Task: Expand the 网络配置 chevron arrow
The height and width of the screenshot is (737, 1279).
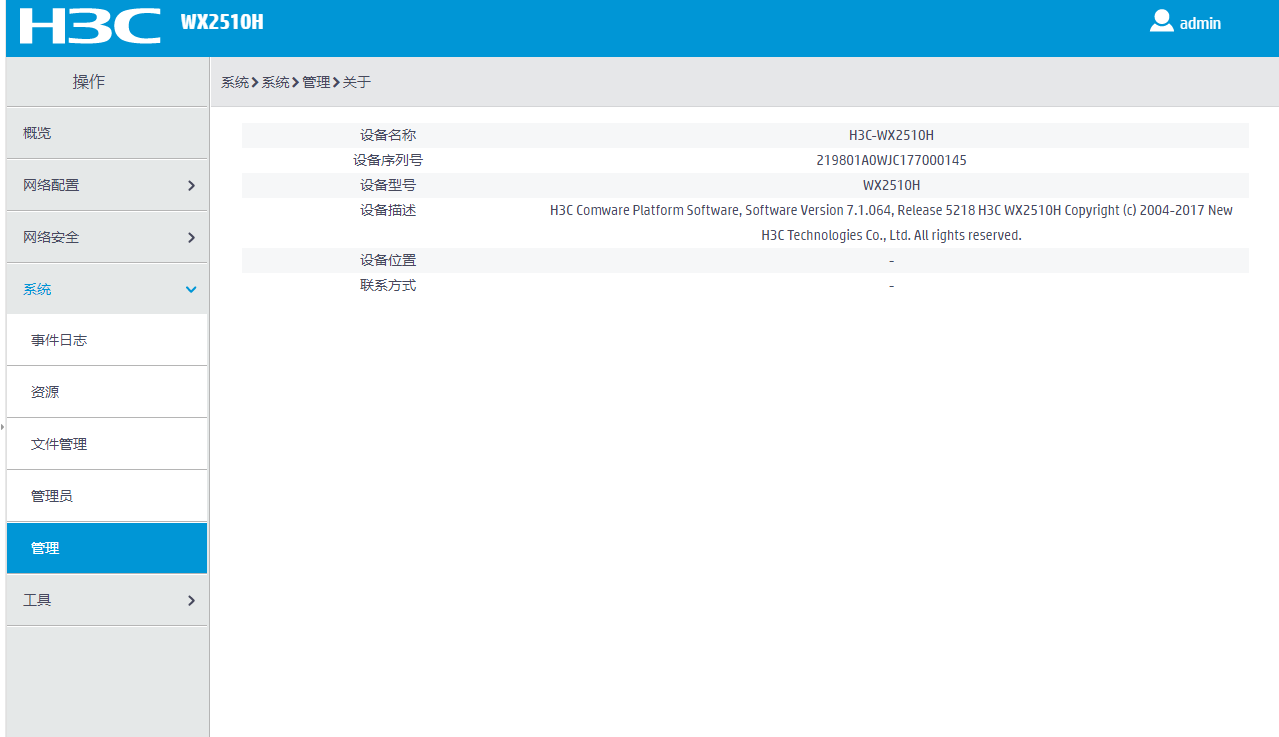Action: click(191, 185)
